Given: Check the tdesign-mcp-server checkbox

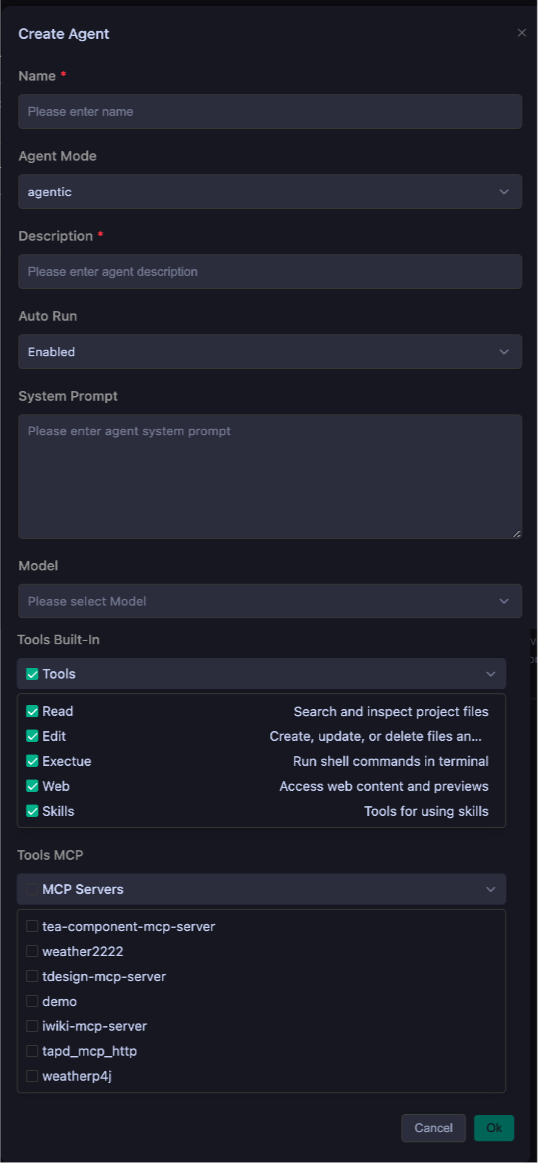Looking at the screenshot, I should [x=32, y=976].
